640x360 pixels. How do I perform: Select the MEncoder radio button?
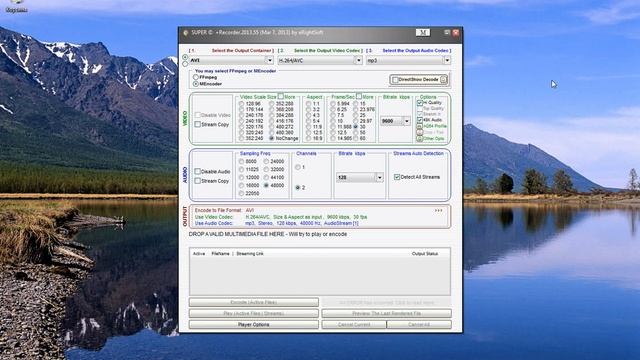tap(196, 84)
